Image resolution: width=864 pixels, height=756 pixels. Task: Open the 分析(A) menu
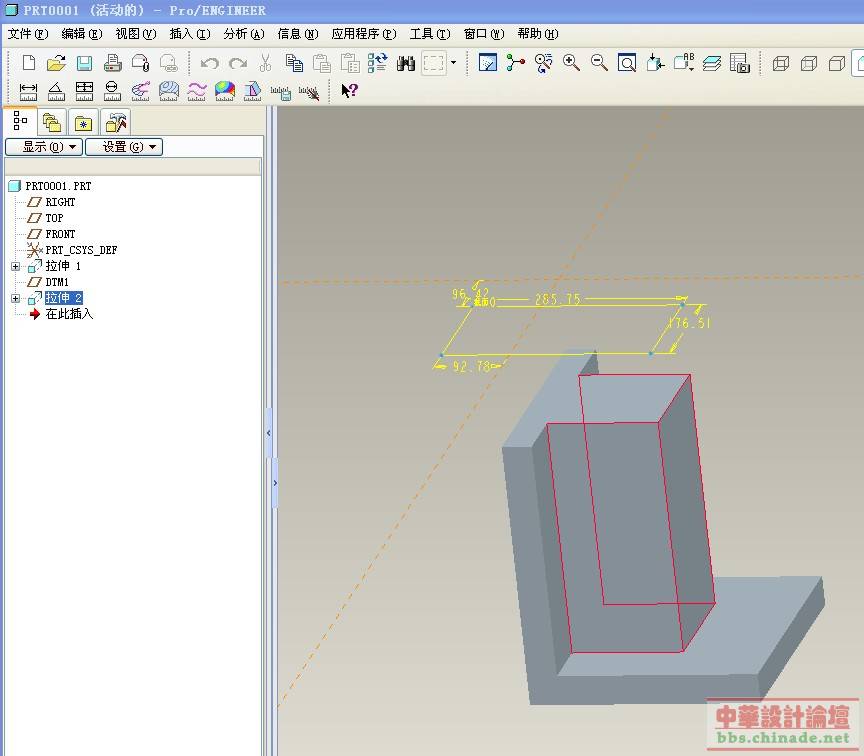tap(243, 34)
